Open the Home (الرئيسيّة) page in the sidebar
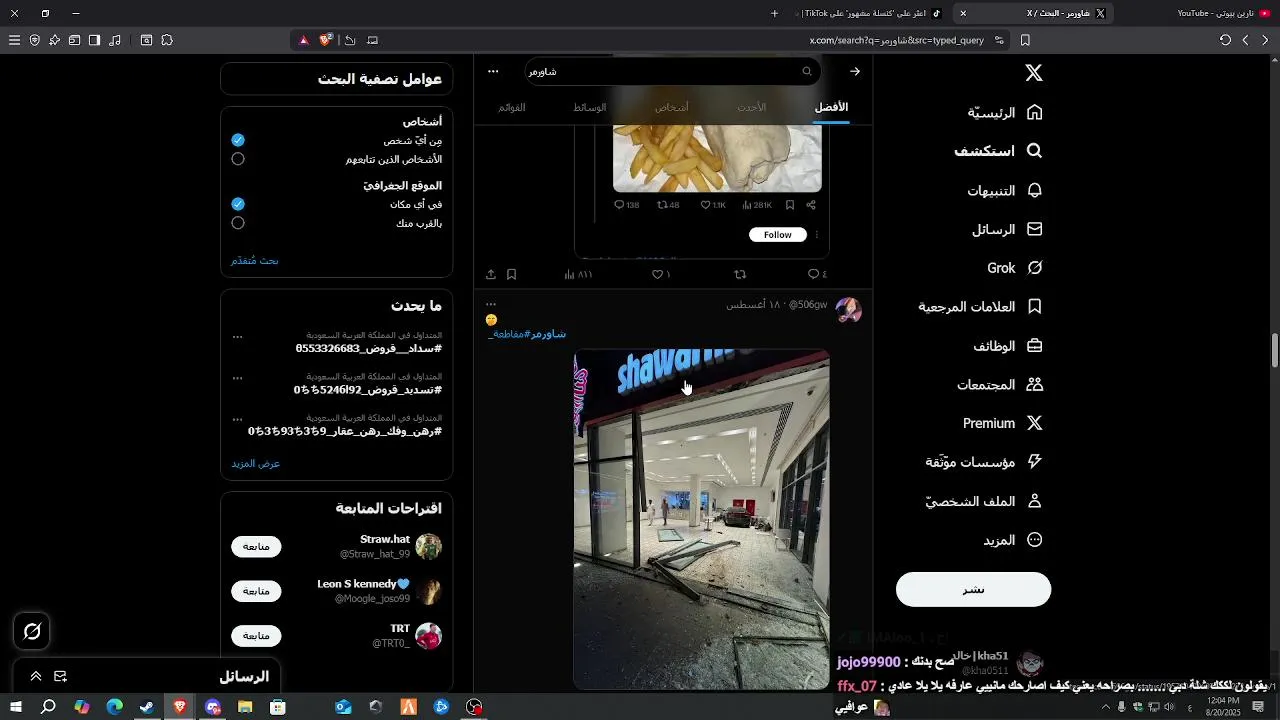The image size is (1280, 720). (x=1005, y=113)
